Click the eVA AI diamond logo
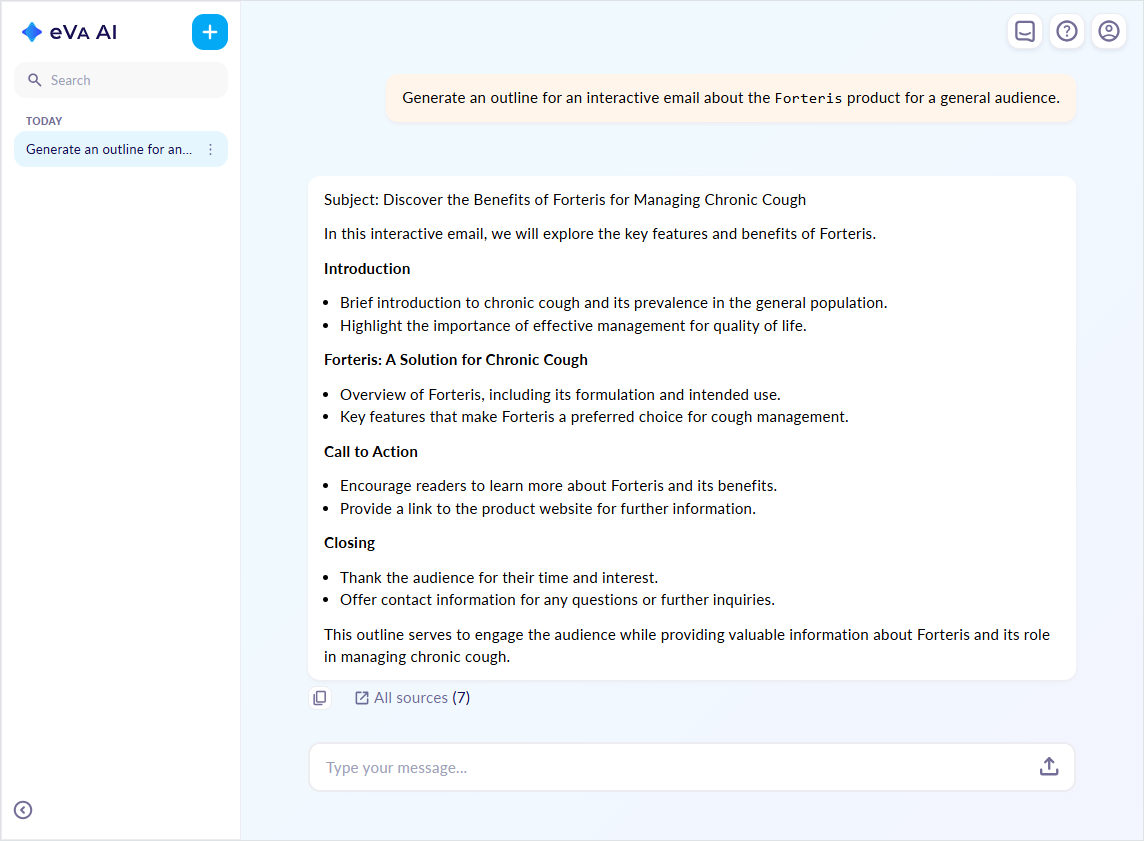Viewport: 1144px width, 841px height. (x=32, y=32)
